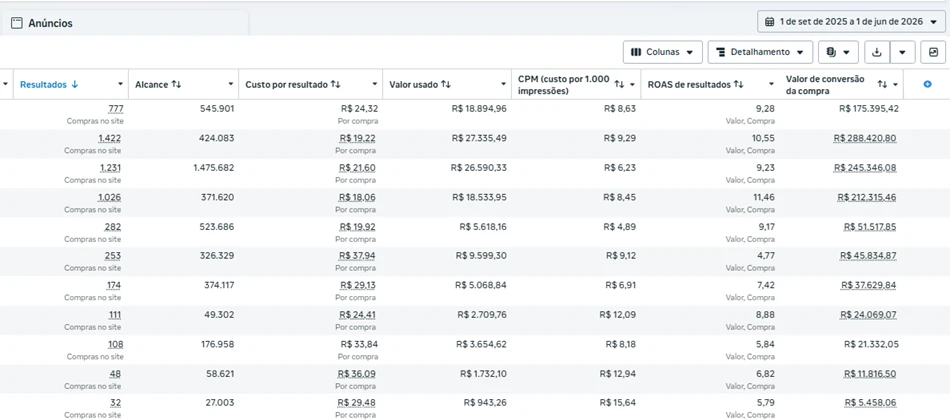Click the calendar icon in date range

(769, 22)
